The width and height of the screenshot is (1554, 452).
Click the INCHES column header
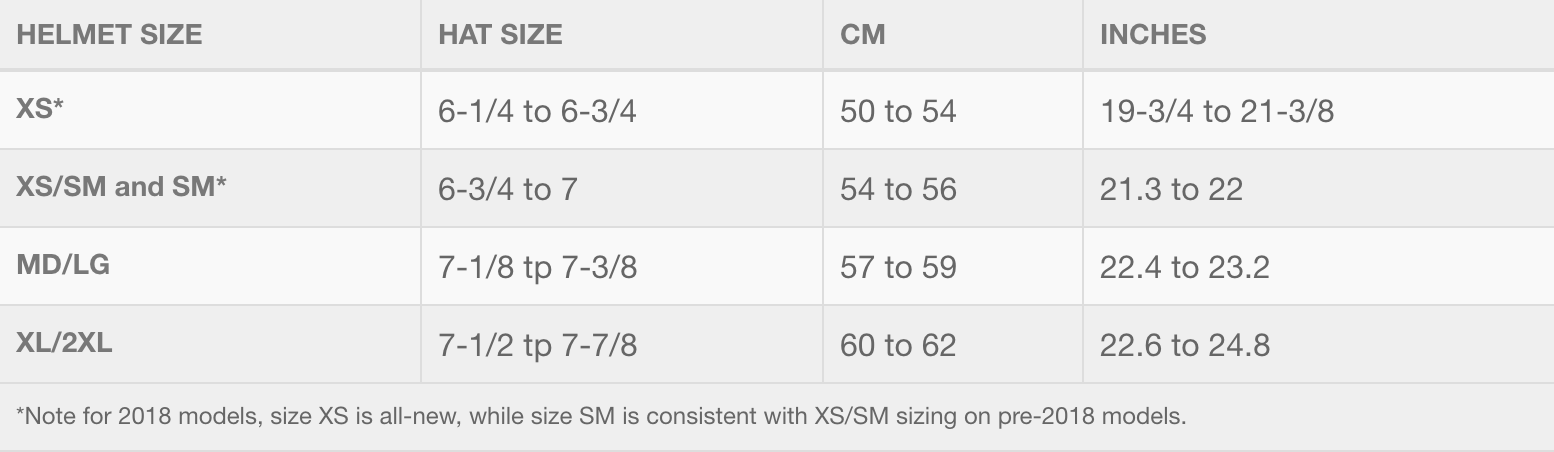pos(1153,35)
